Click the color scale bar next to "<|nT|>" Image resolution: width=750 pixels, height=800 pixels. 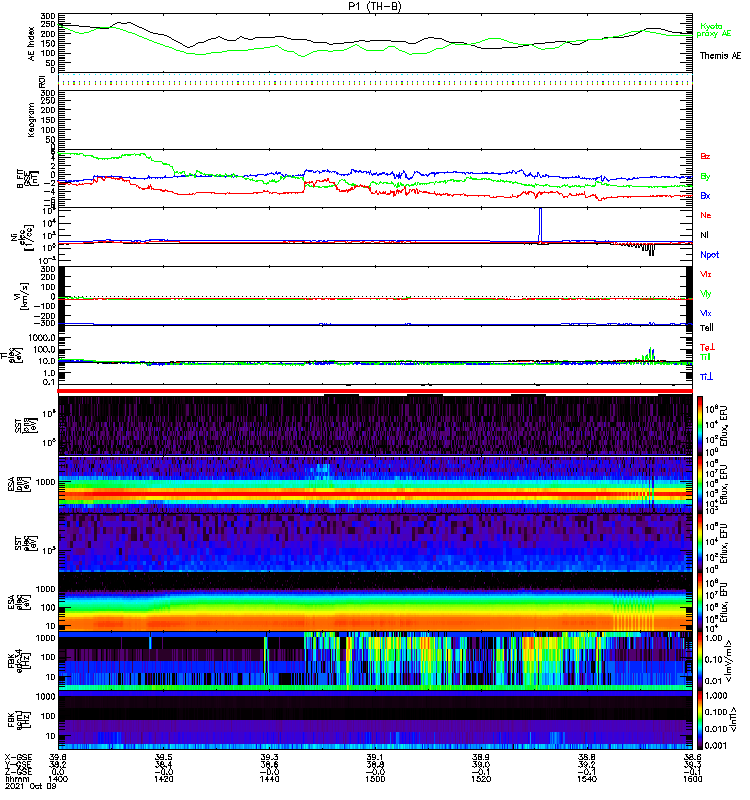click(x=700, y=720)
